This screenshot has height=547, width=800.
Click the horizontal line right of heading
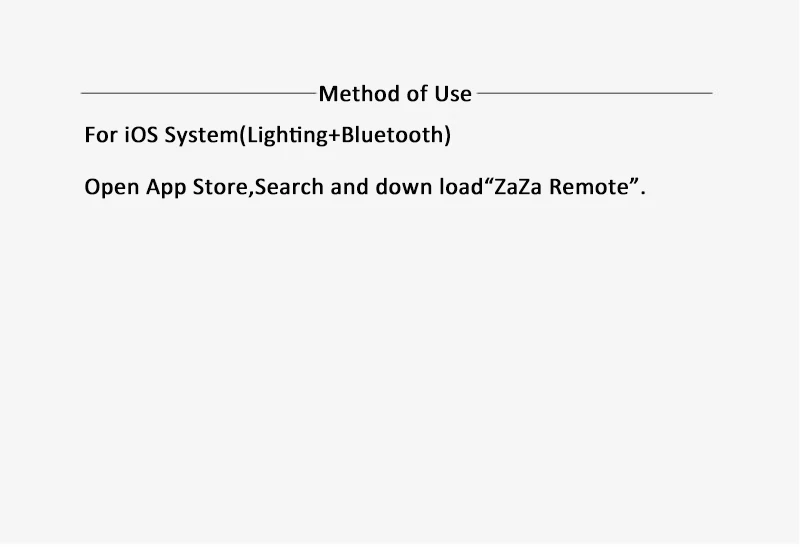click(x=595, y=93)
